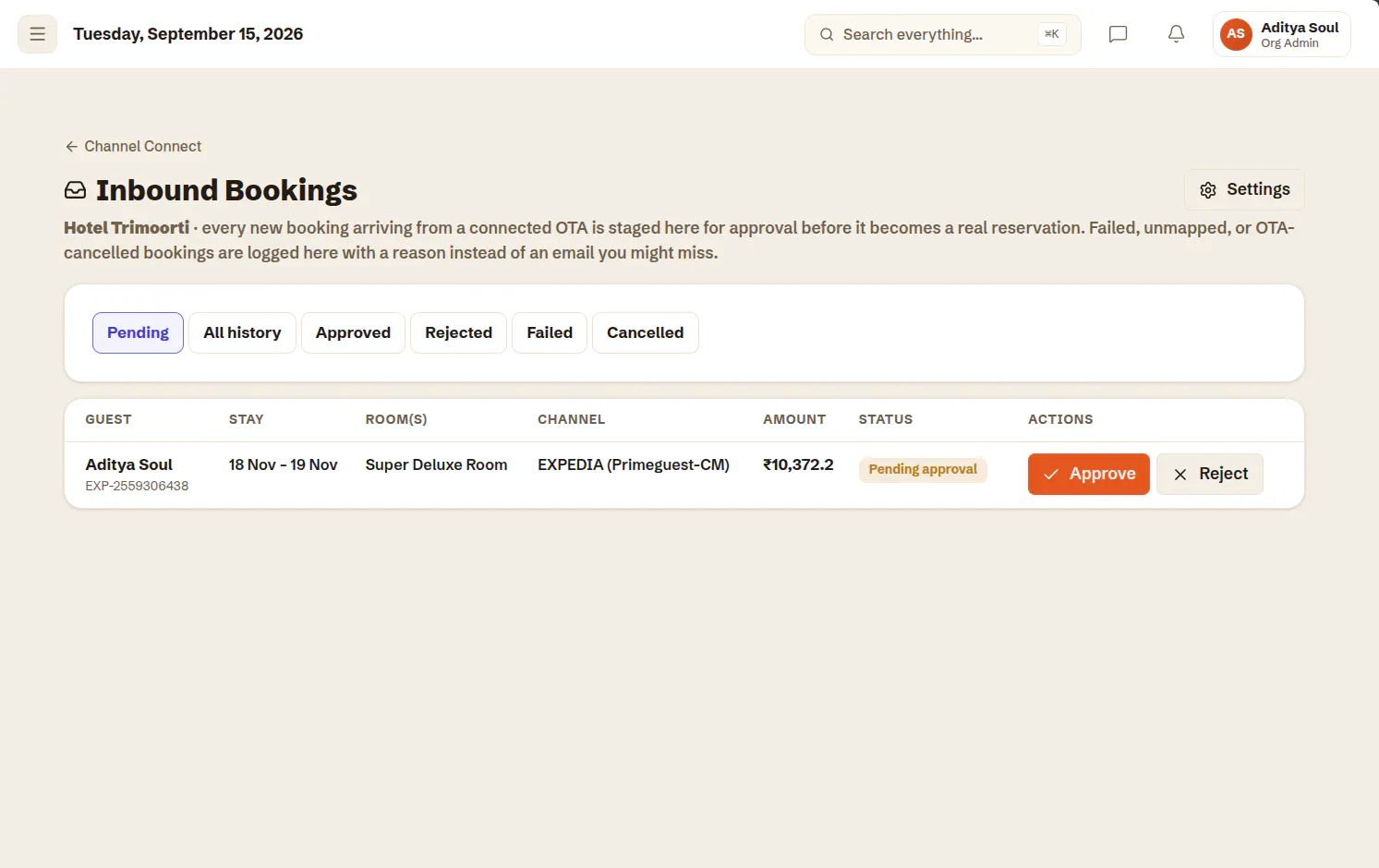Click the ROOM(S) column header
This screenshot has width=1379, height=868.
pos(396,419)
